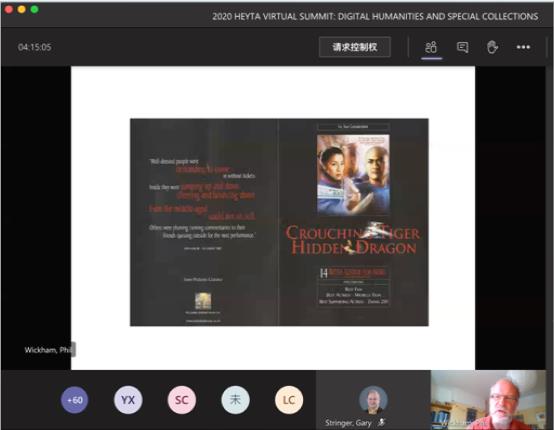
Task: Click the muted microphone icon beside Stringer, Gary
Action: 381,422
